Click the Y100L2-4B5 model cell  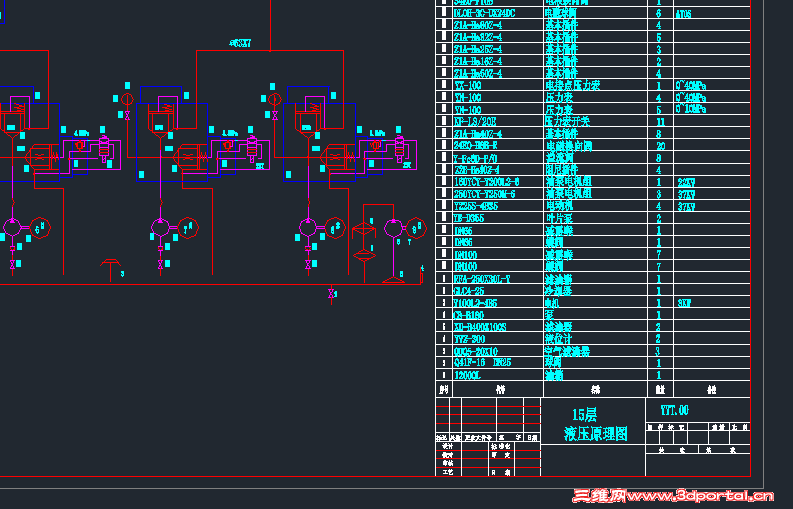point(475,303)
